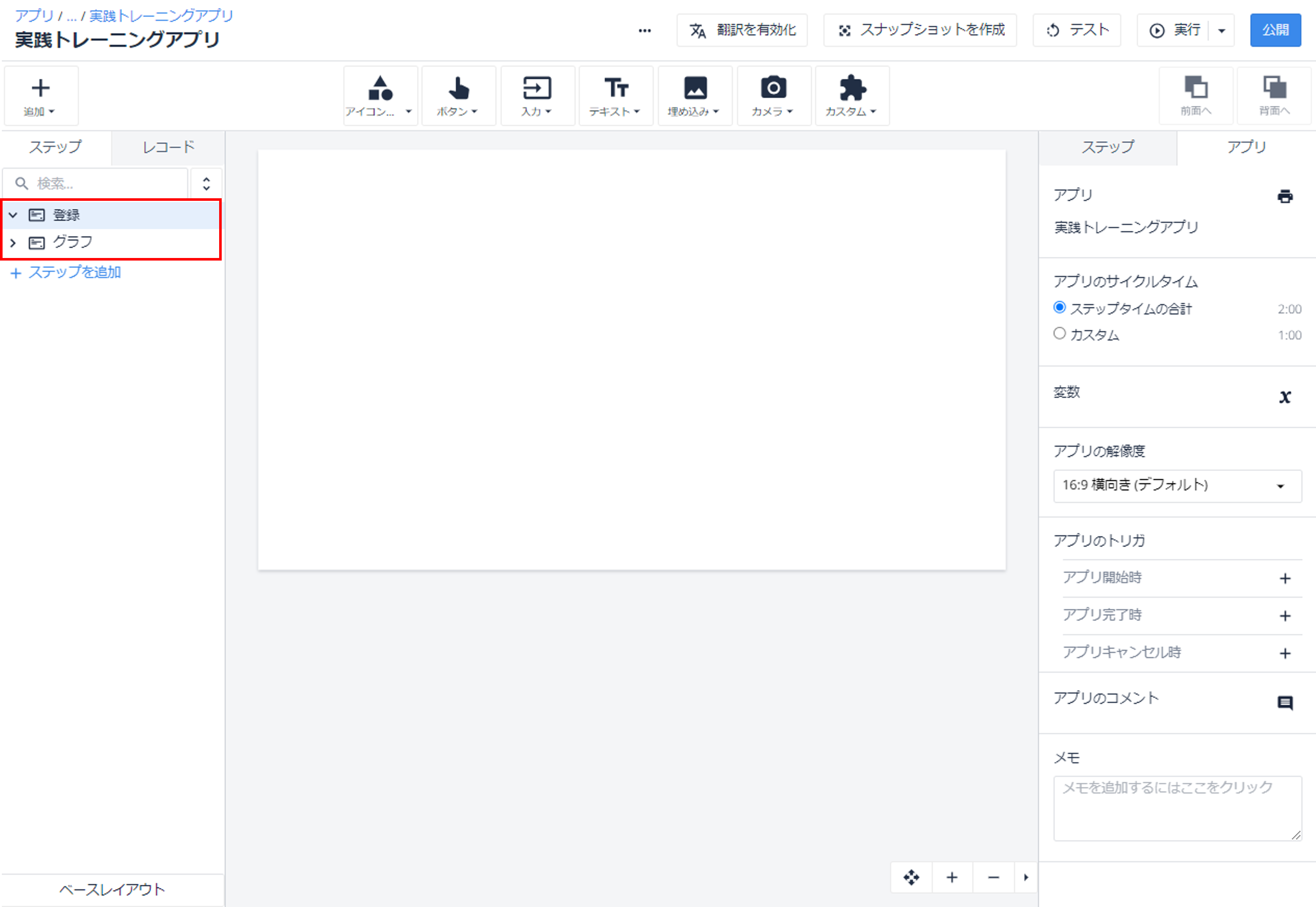Open the アプリの解像度 dropdown
This screenshot has height=907, width=1316.
tap(1177, 486)
